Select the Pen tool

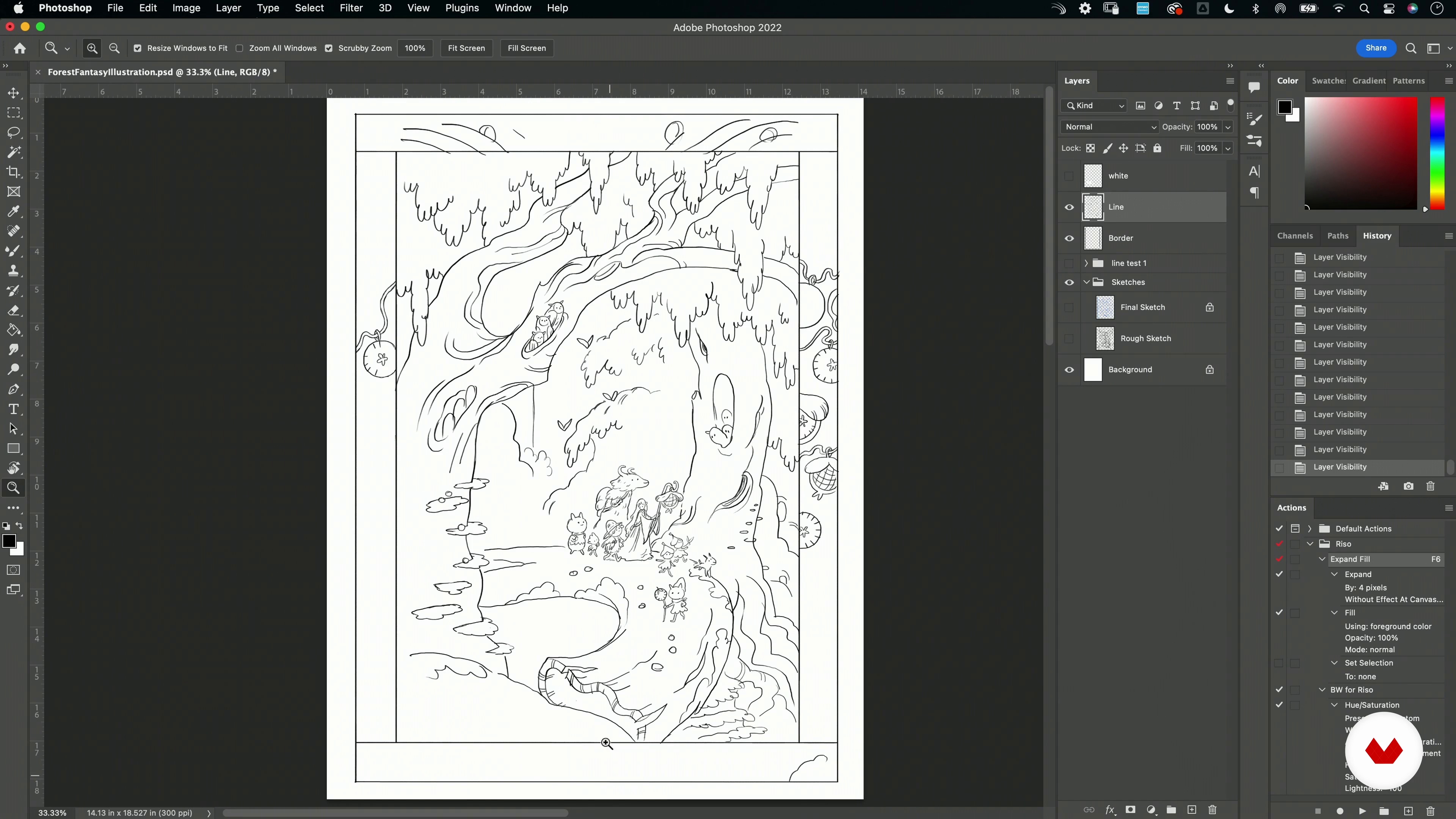coord(14,389)
